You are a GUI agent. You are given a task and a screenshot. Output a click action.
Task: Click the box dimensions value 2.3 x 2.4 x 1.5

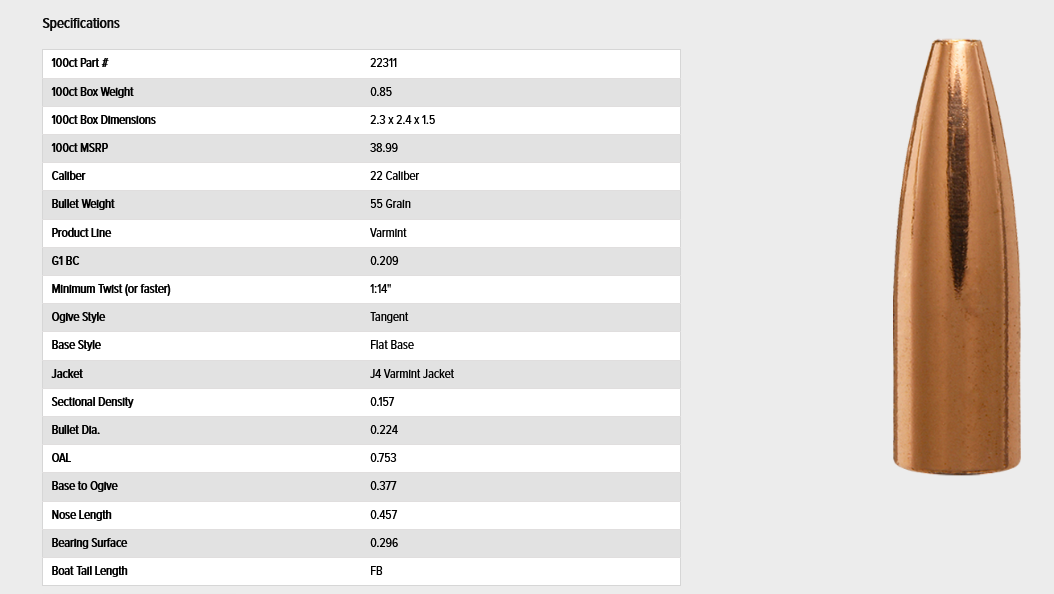click(x=402, y=120)
